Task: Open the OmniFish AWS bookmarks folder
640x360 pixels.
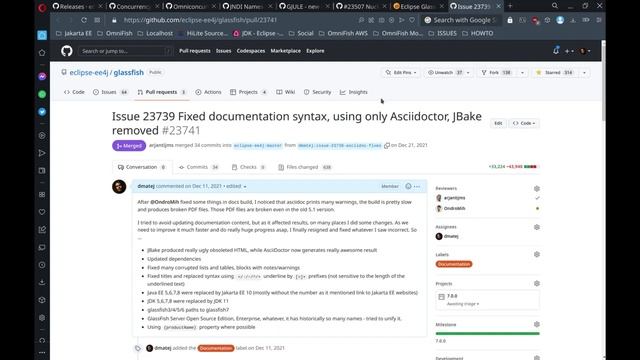Action: click(x=344, y=33)
